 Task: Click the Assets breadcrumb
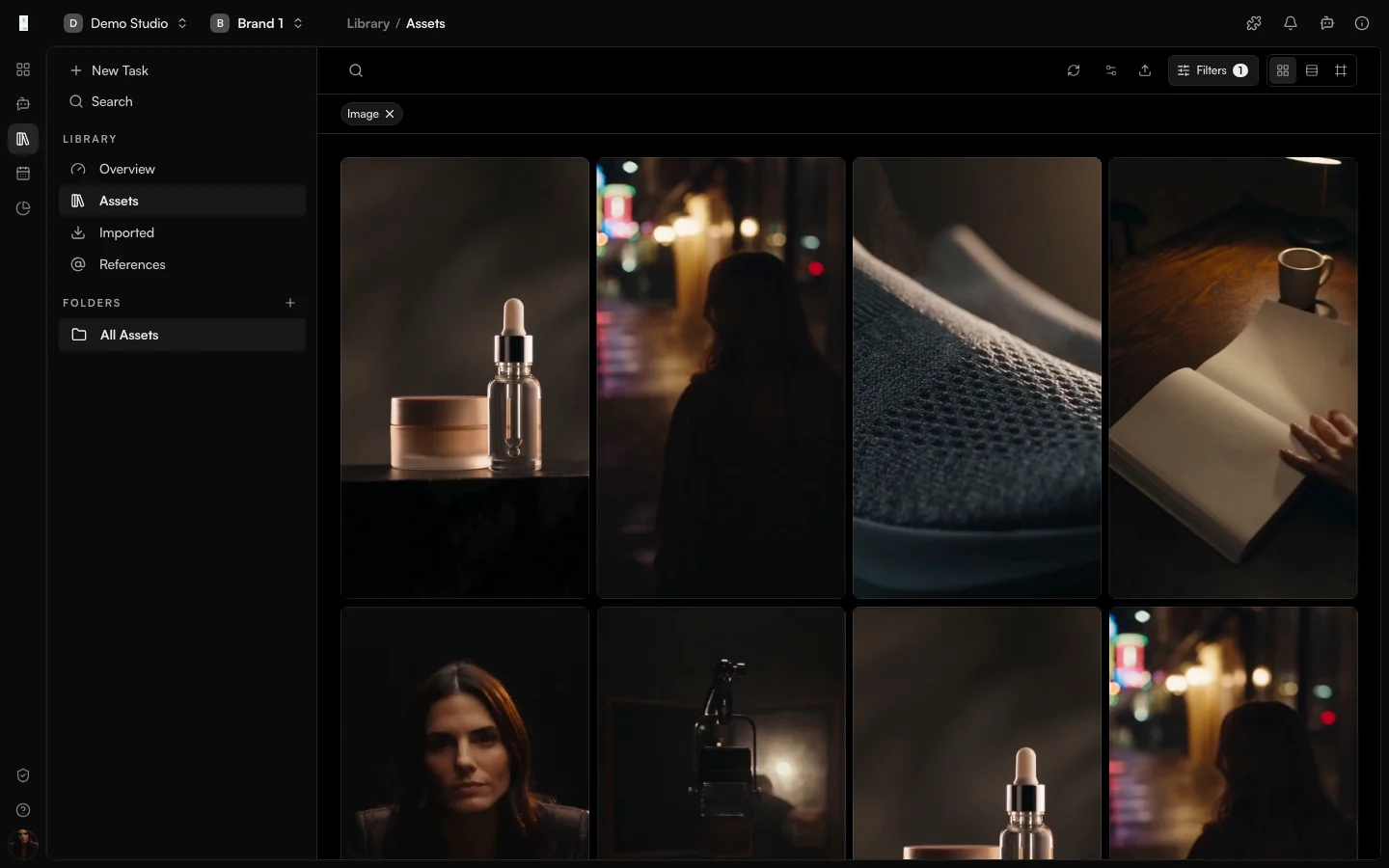click(x=425, y=23)
